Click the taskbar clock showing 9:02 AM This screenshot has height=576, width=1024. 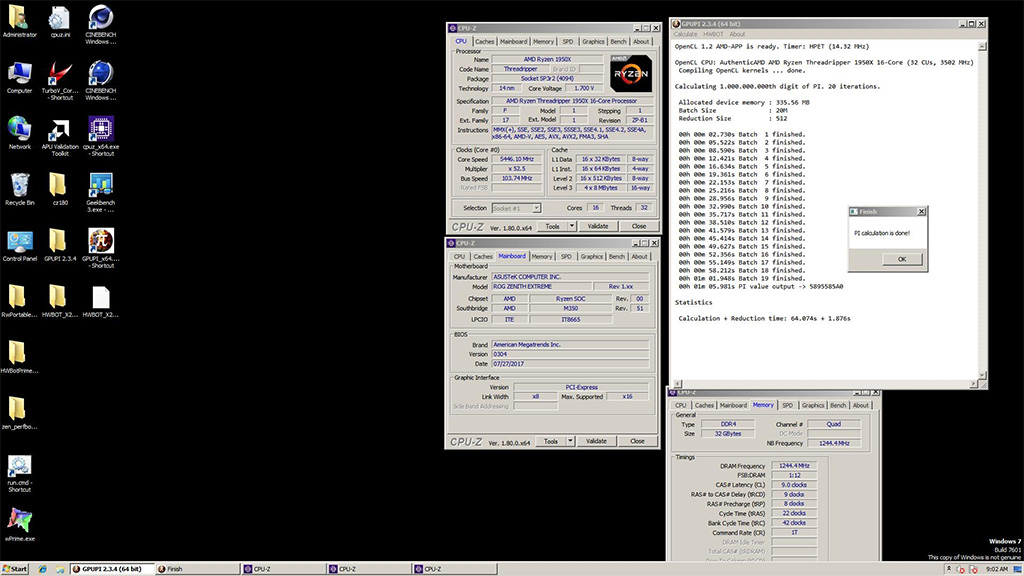pyautogui.click(x=997, y=569)
